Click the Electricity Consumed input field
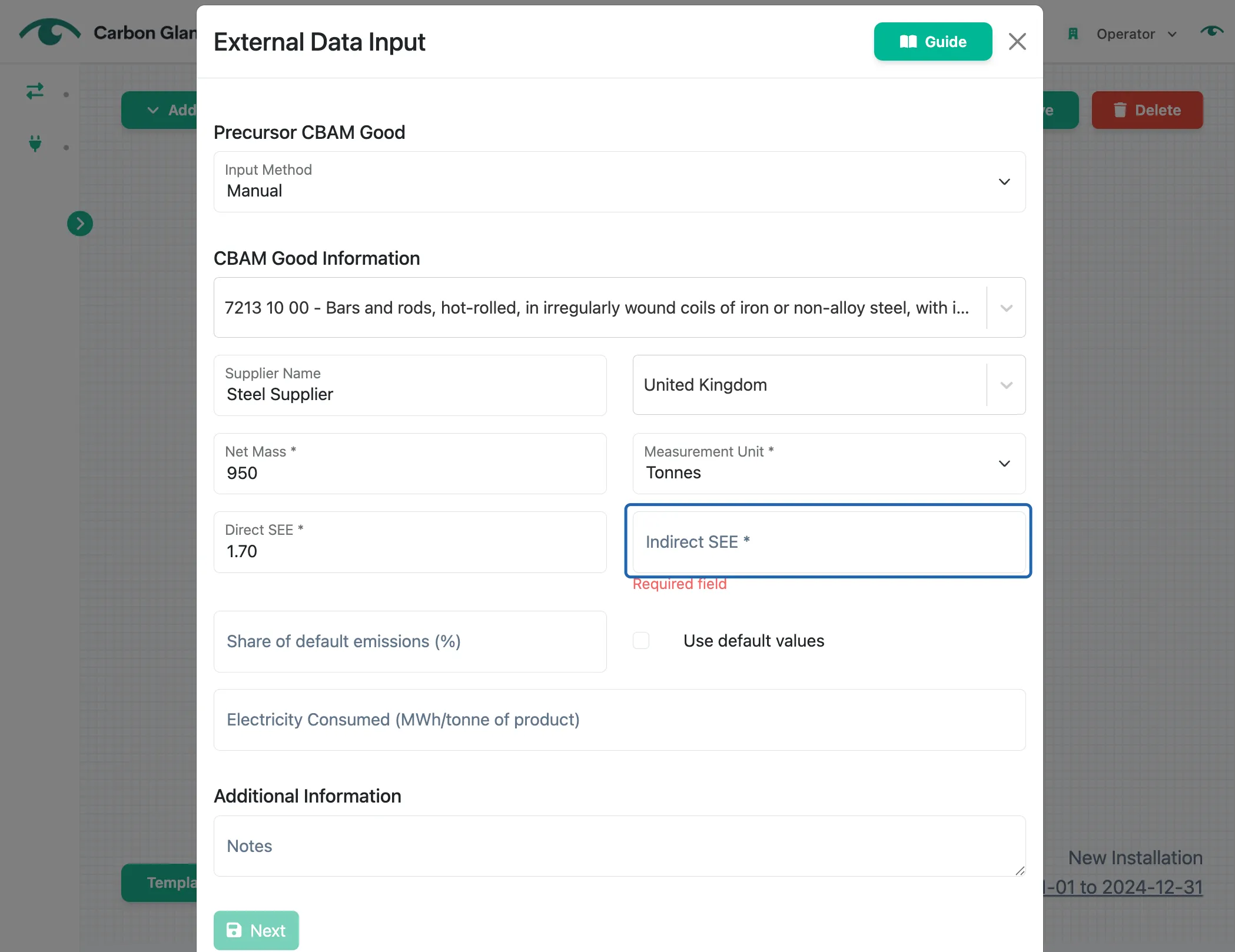 [x=619, y=720]
